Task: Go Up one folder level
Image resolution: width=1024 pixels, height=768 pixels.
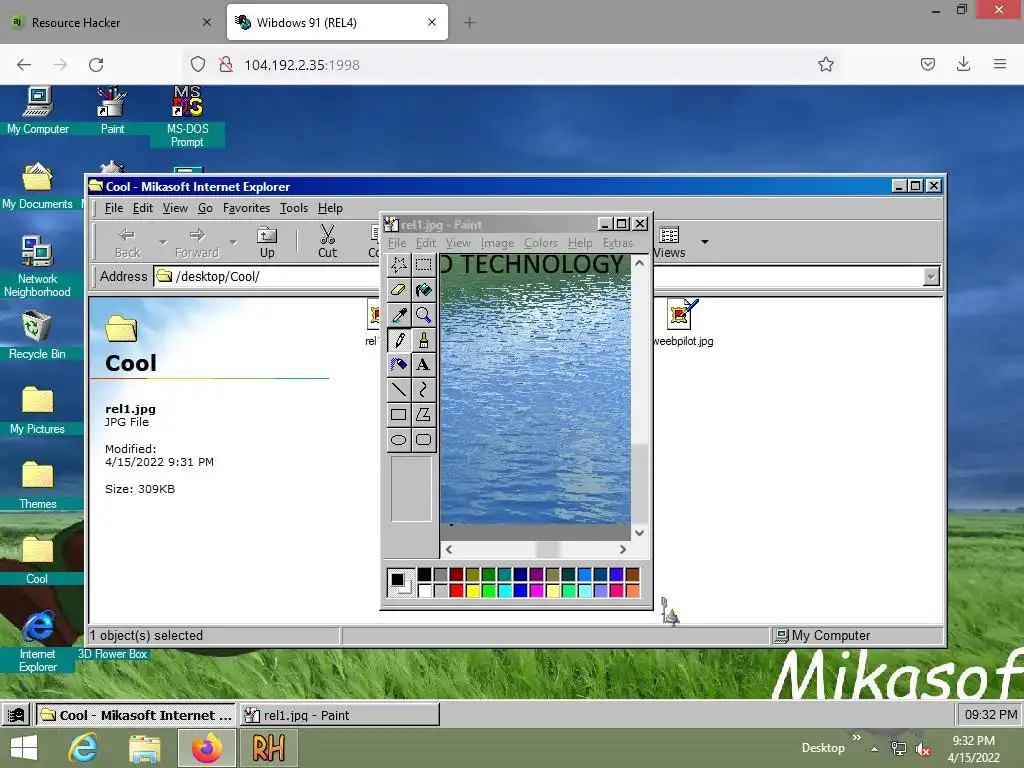Action: pyautogui.click(x=267, y=241)
